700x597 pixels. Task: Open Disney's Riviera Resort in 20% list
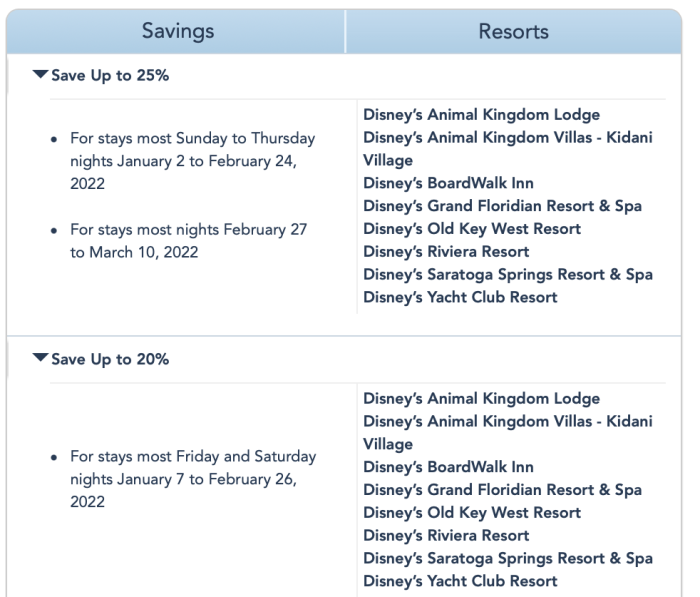pyautogui.click(x=446, y=536)
